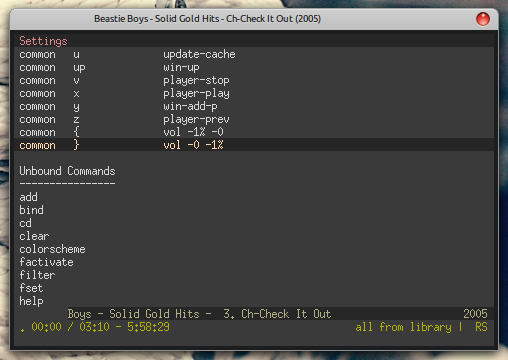Select the 'vol -1% -0' binding row
508x360 pixels.
pos(254,132)
